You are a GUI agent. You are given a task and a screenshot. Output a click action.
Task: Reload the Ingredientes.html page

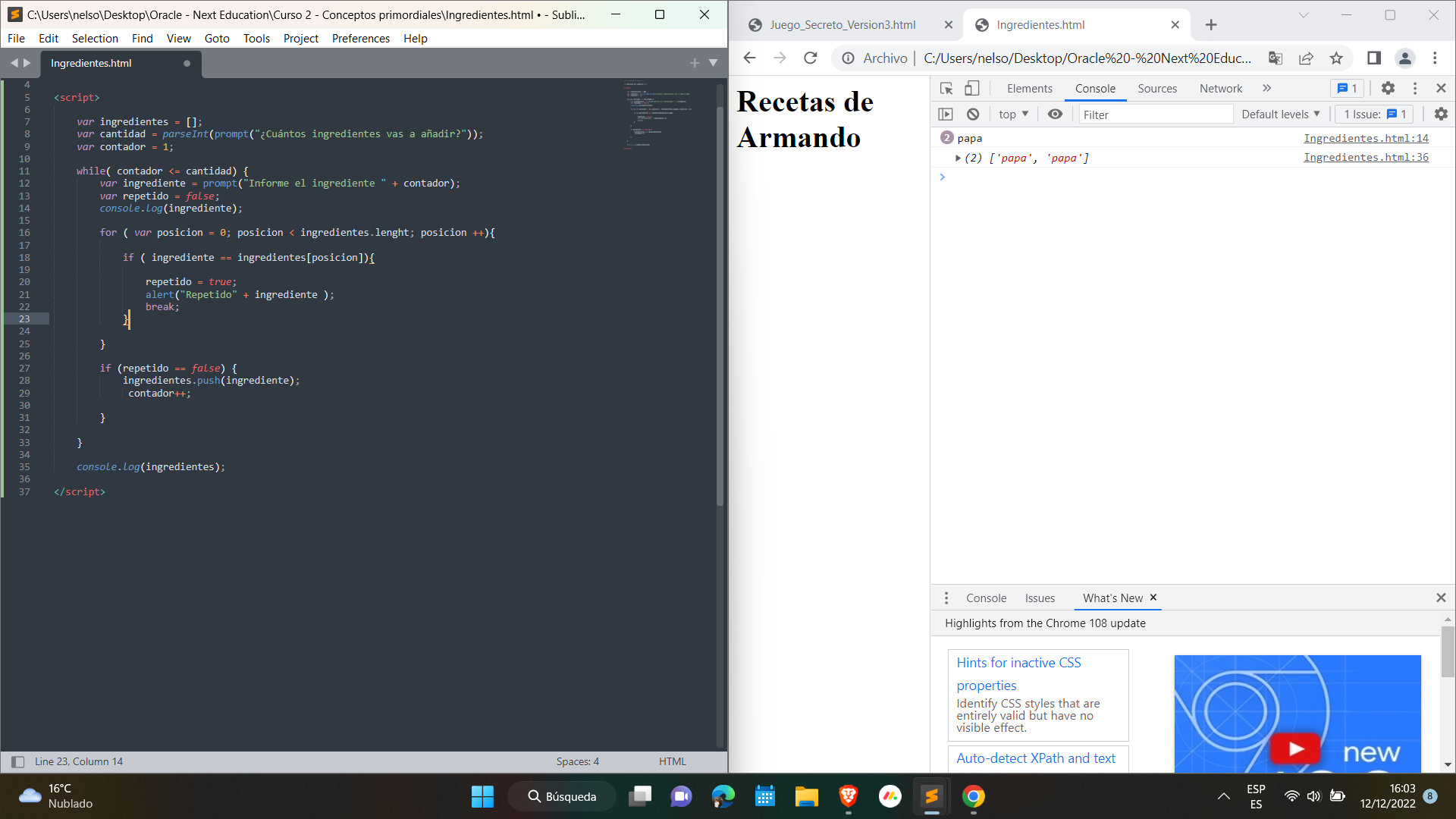(x=811, y=58)
